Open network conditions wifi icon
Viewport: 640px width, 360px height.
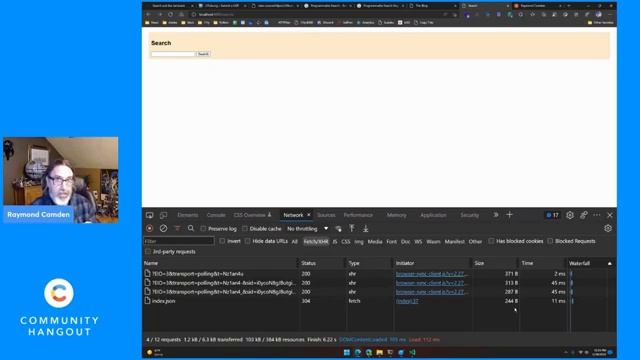[x=338, y=229]
